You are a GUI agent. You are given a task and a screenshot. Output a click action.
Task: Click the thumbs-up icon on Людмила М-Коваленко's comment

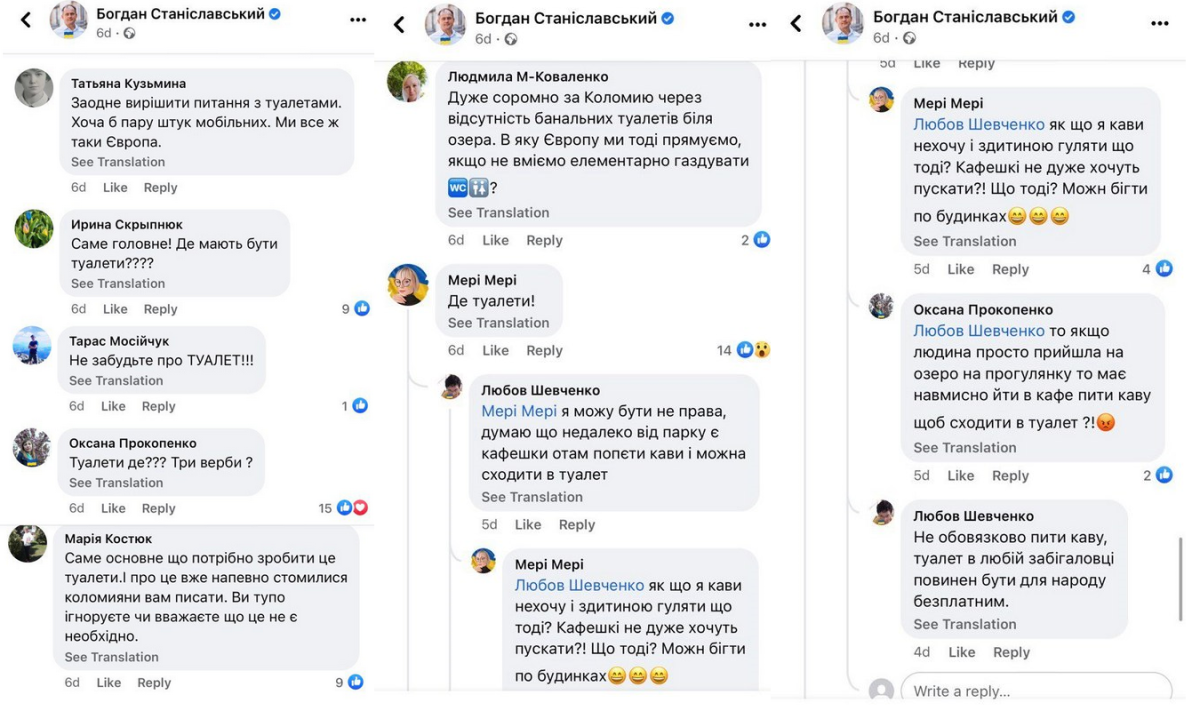762,240
